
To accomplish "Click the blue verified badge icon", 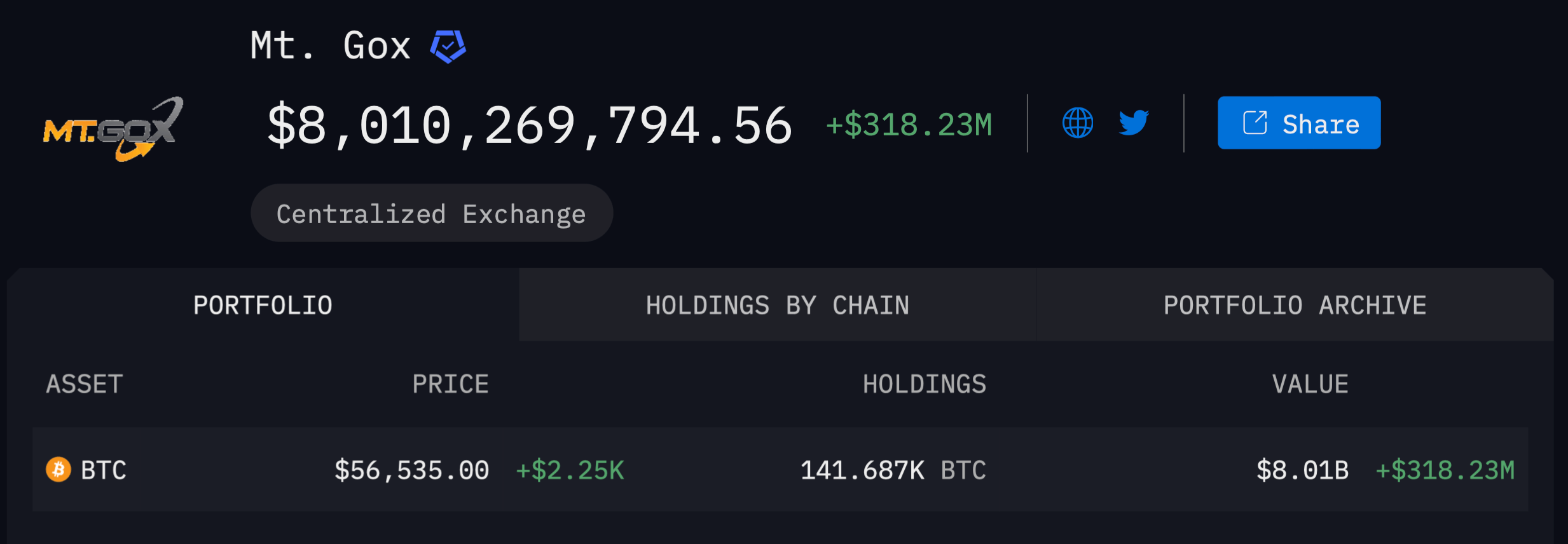I will (448, 46).
